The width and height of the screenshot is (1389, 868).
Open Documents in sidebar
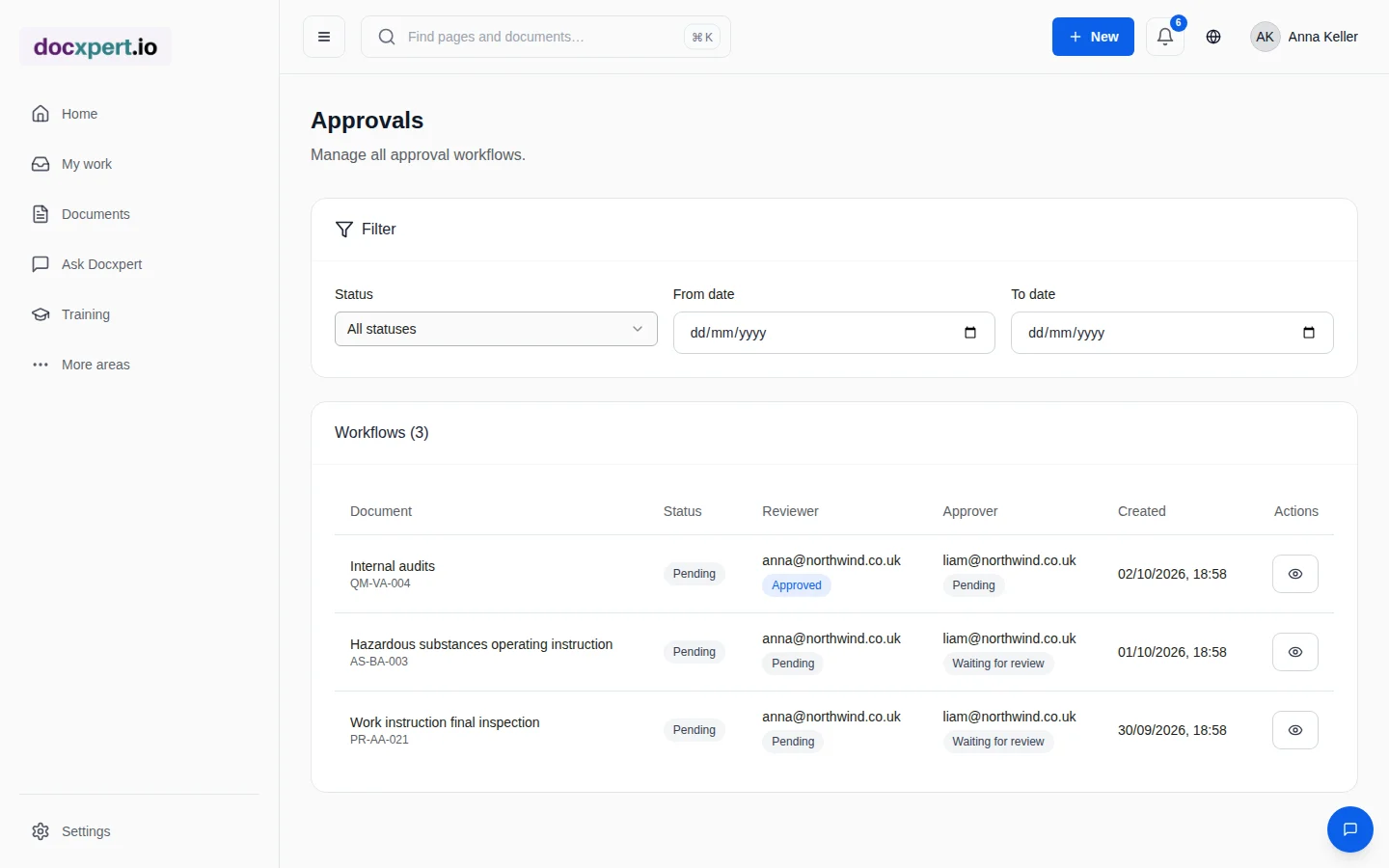(x=139, y=214)
